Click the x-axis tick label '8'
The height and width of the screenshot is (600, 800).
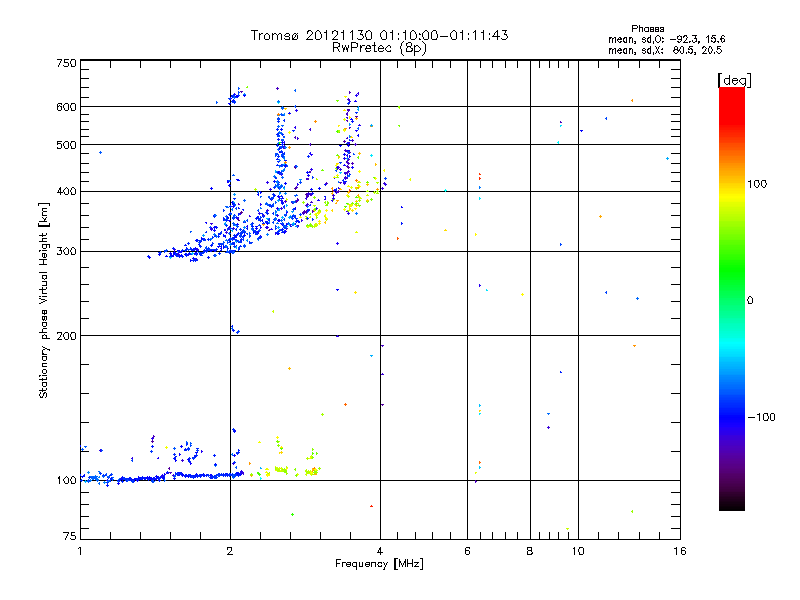tap(530, 551)
